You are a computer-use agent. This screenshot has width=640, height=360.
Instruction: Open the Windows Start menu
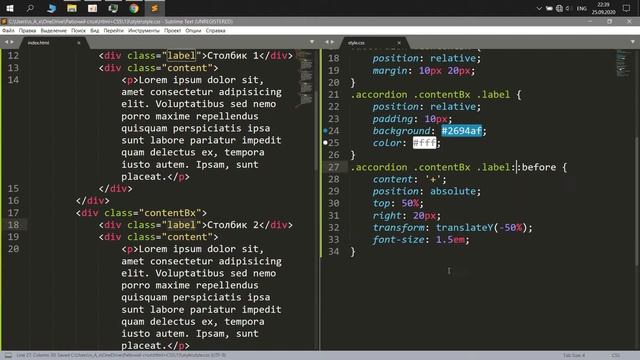[10, 8]
